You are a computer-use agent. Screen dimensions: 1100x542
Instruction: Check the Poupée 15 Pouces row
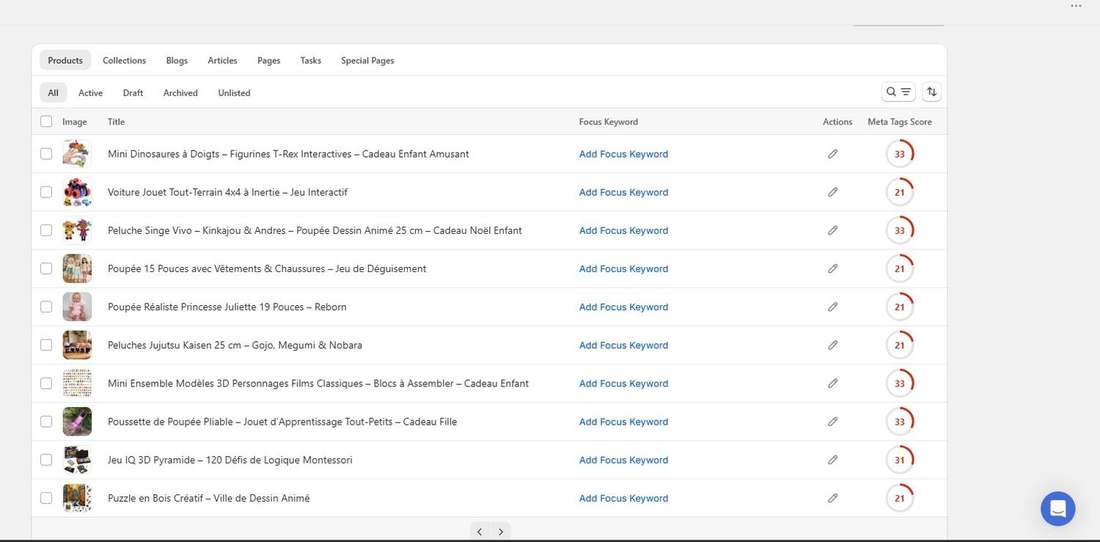46,269
